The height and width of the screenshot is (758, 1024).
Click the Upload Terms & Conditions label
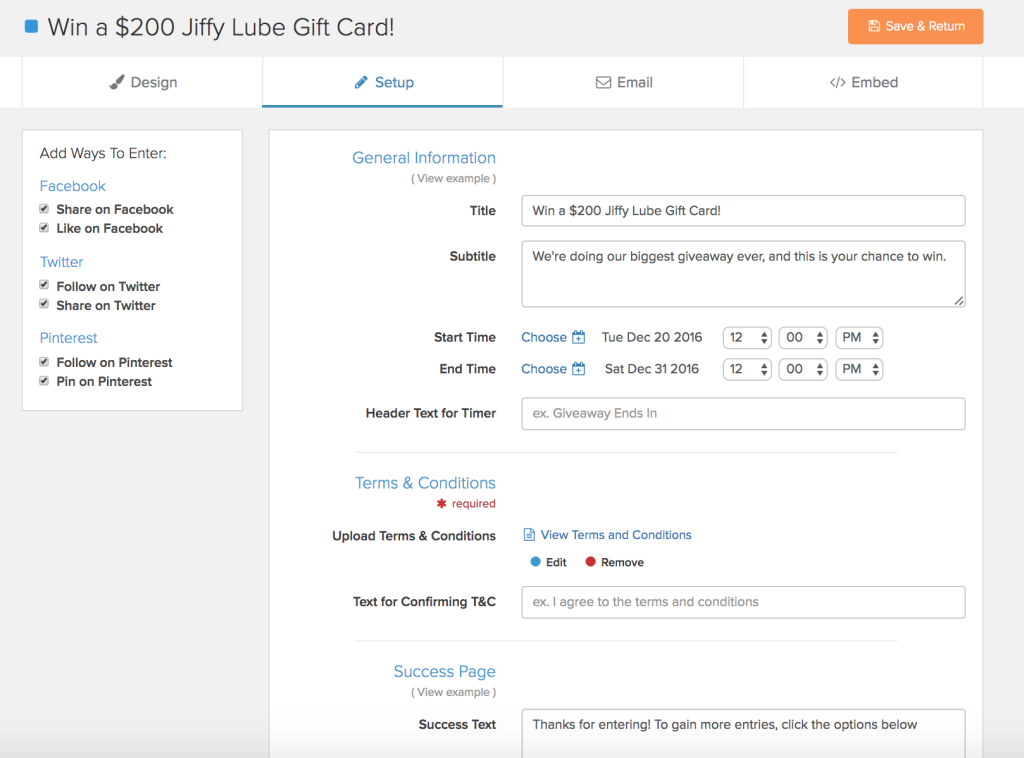pyautogui.click(x=414, y=536)
